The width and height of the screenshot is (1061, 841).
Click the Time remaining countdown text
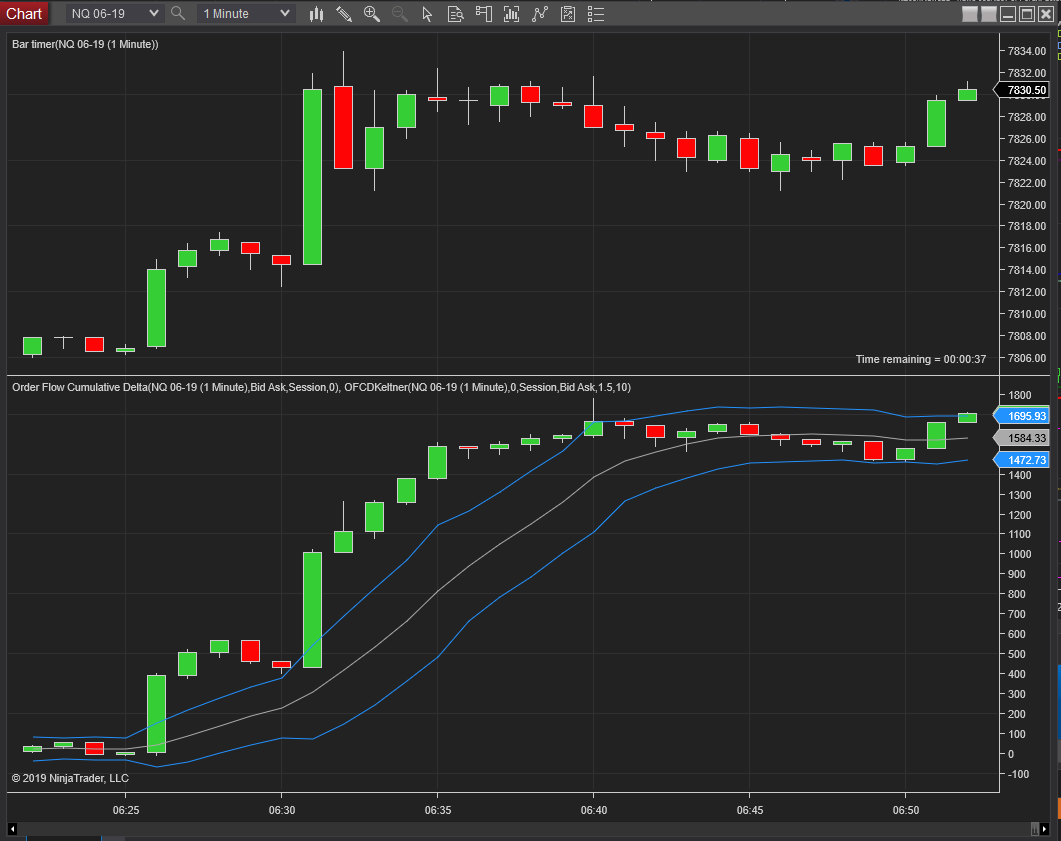tap(920, 359)
